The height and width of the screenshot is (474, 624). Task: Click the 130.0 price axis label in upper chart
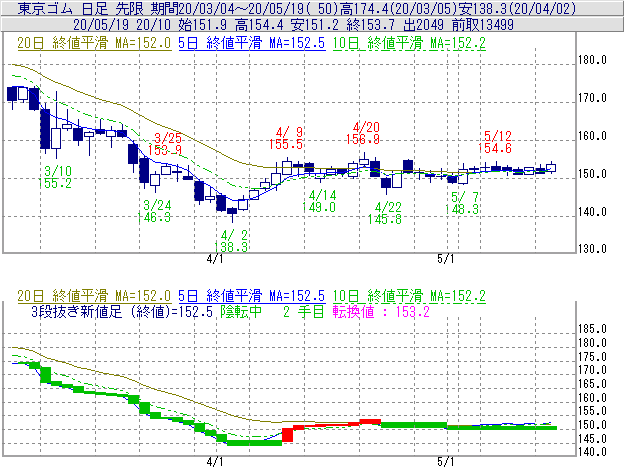click(593, 249)
